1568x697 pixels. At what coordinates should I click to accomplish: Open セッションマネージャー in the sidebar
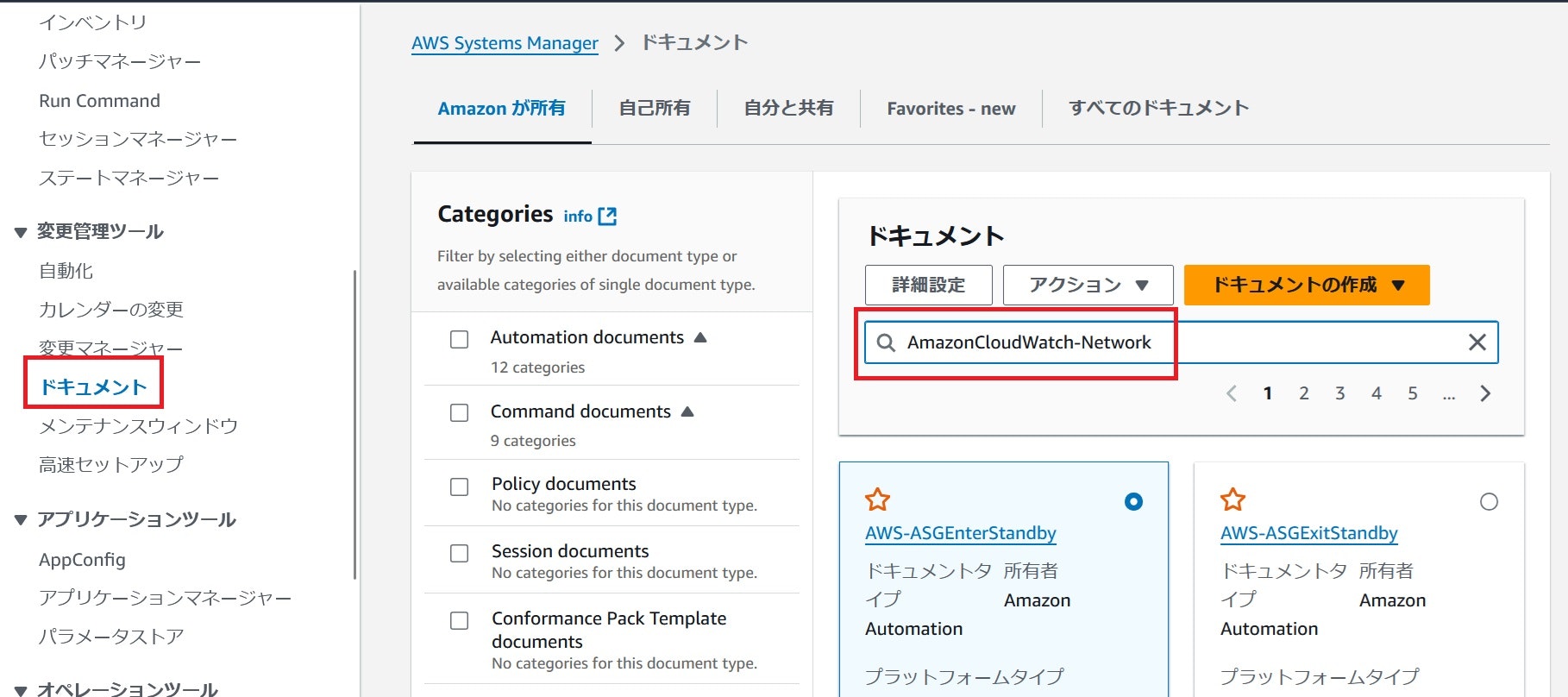pyautogui.click(x=138, y=139)
